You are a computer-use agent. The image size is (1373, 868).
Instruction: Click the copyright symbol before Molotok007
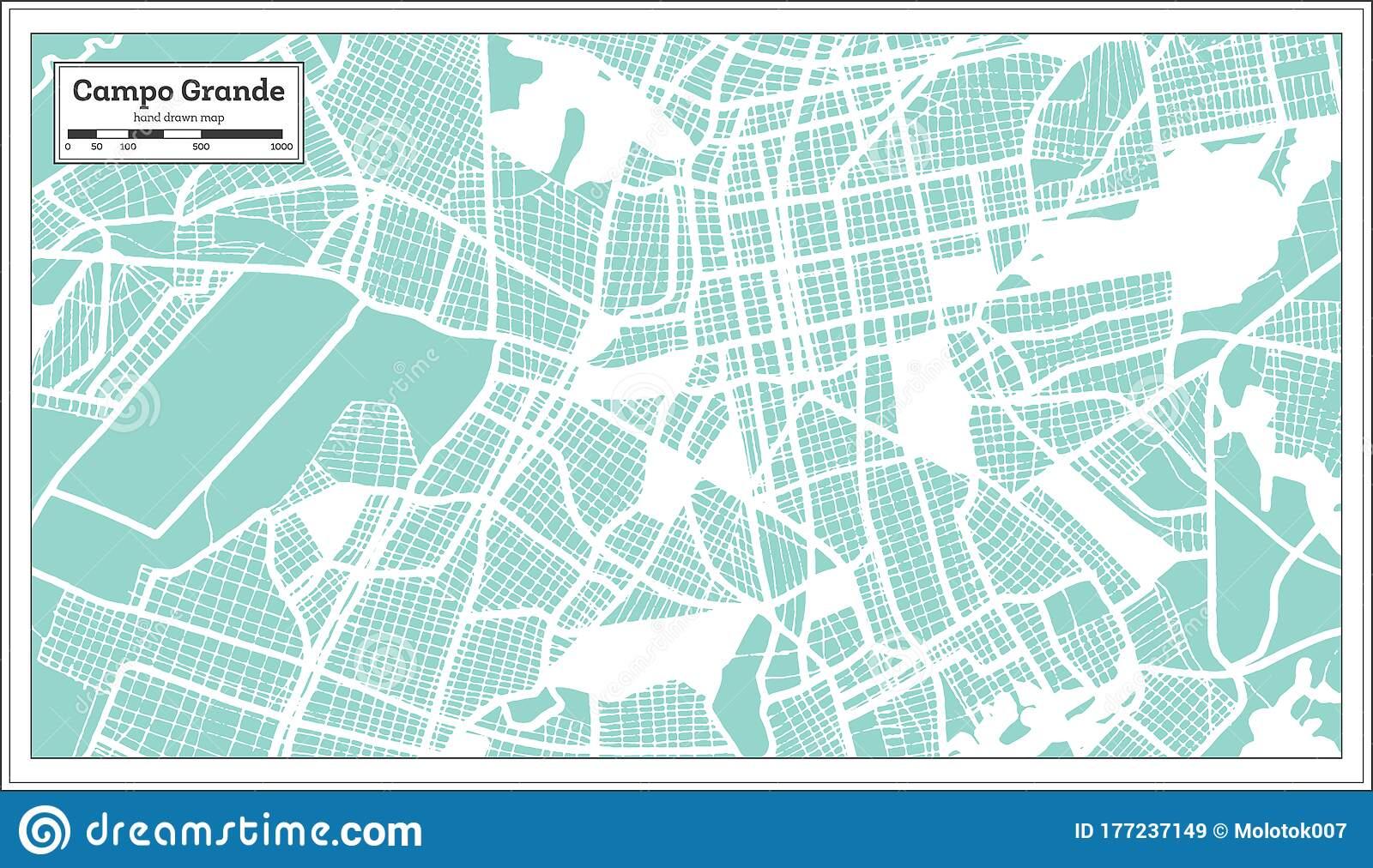point(1220,830)
